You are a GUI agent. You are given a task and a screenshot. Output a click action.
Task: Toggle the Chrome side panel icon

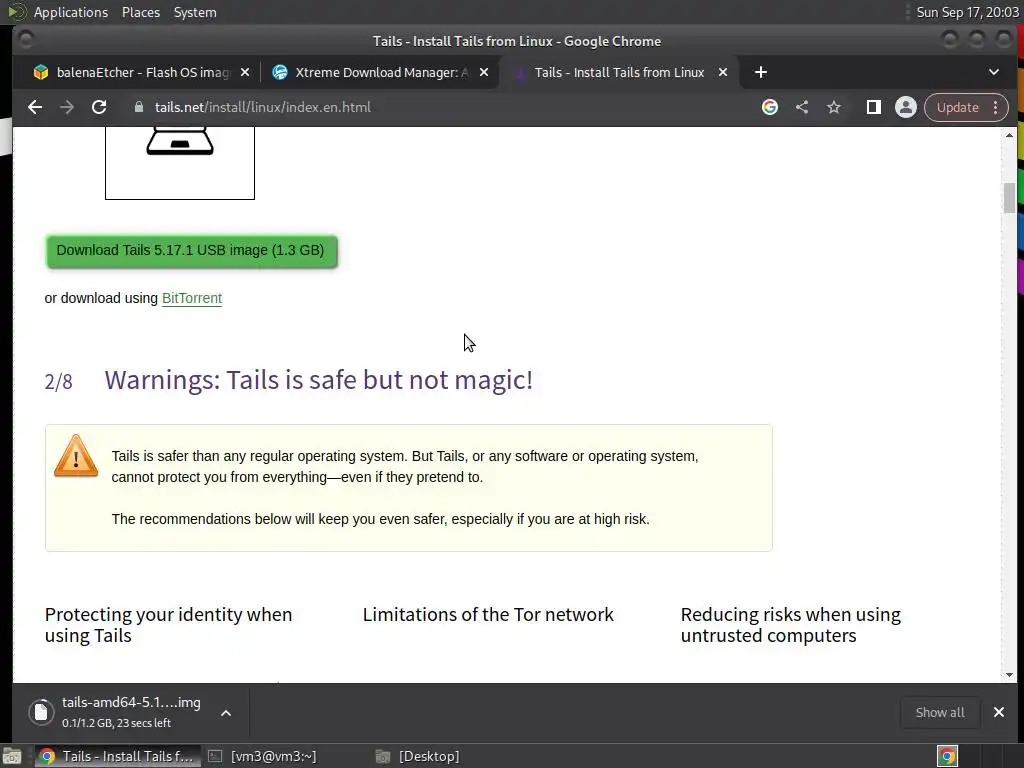tap(874, 107)
